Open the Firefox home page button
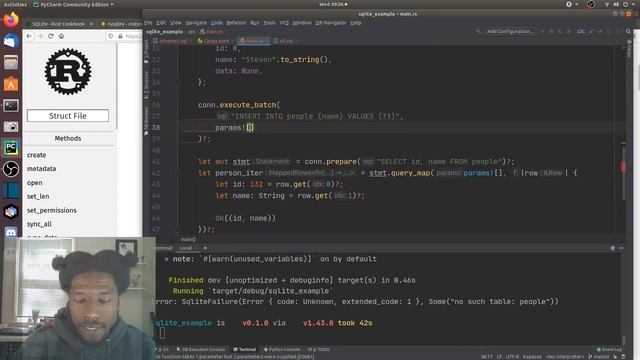The height and width of the screenshot is (360, 640). click(x=61, y=36)
